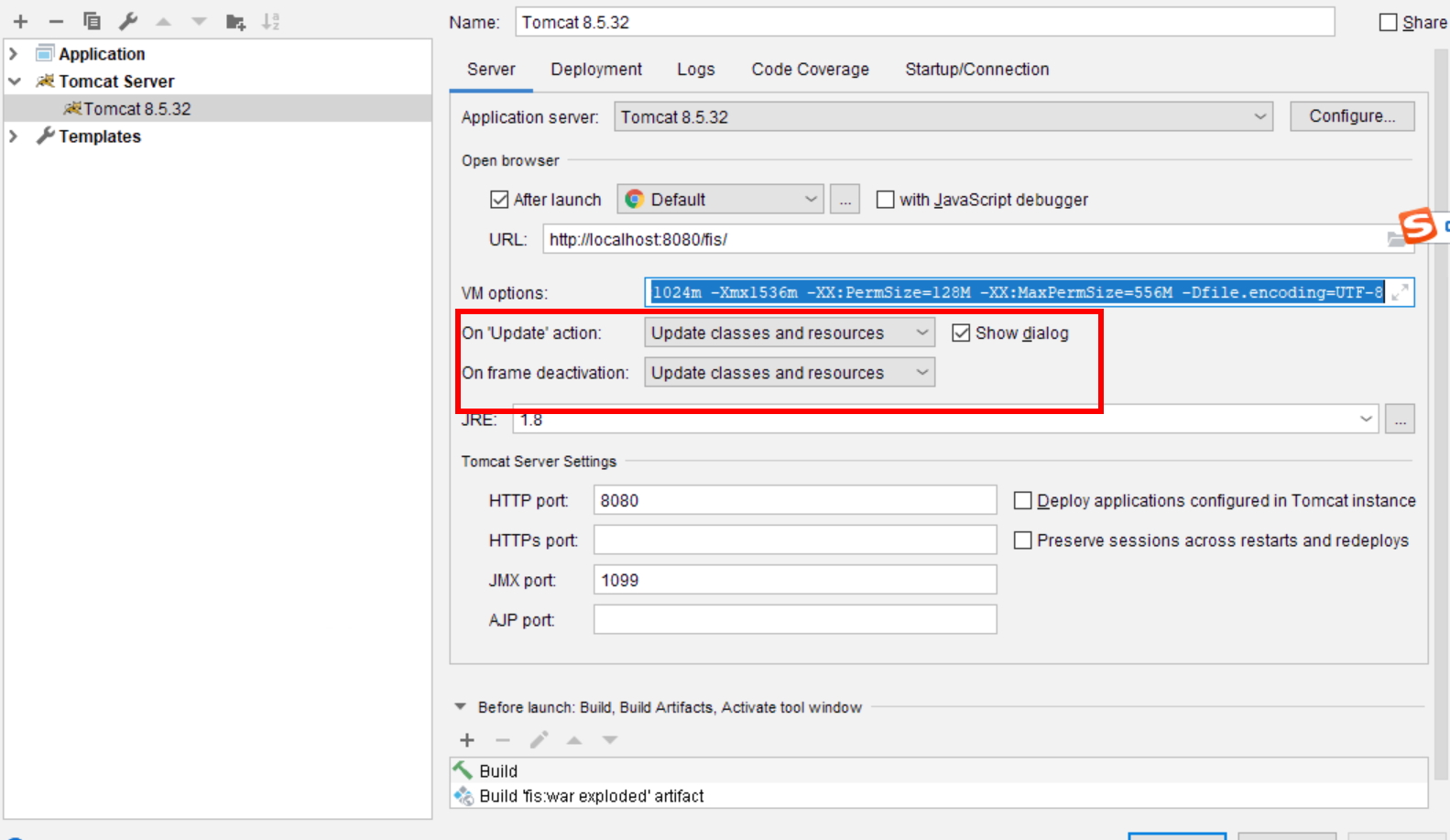Viewport: 1450px width, 840px height.
Task: Click the Application window icon in tree
Action: [45, 53]
